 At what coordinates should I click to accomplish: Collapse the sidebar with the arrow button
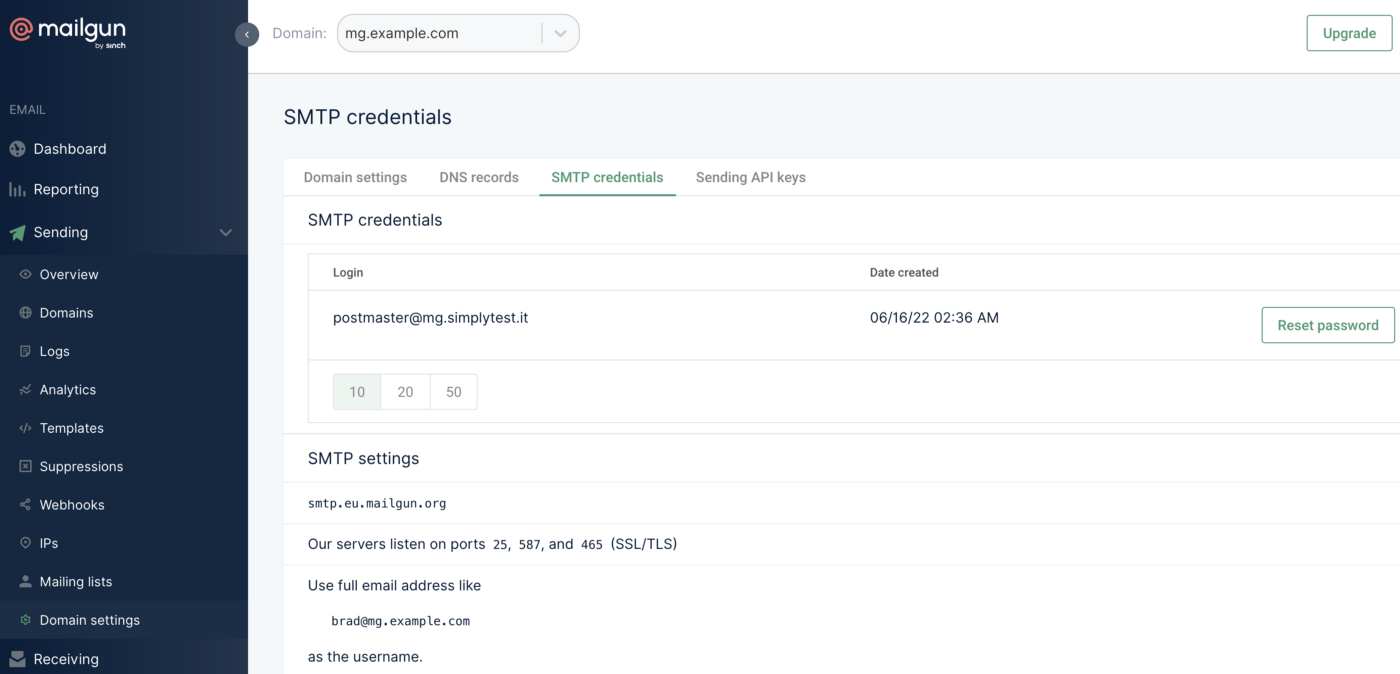click(x=247, y=34)
